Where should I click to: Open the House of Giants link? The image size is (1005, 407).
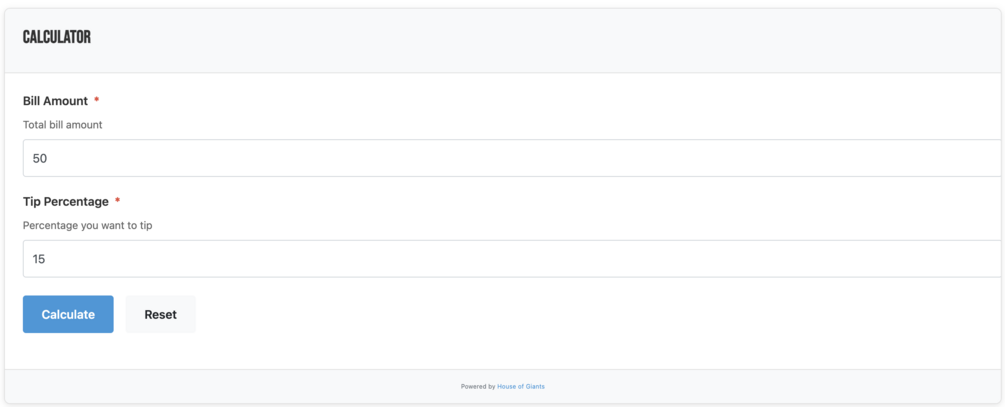coord(520,386)
